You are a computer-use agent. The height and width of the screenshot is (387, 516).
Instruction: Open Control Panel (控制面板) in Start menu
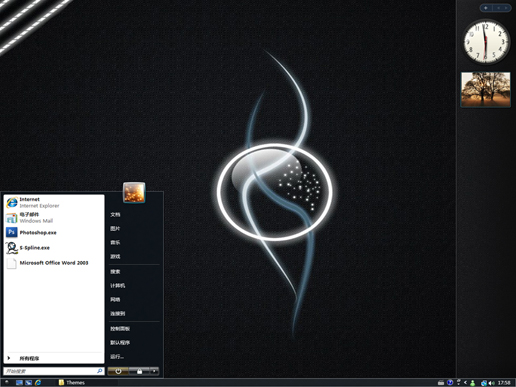click(x=120, y=329)
